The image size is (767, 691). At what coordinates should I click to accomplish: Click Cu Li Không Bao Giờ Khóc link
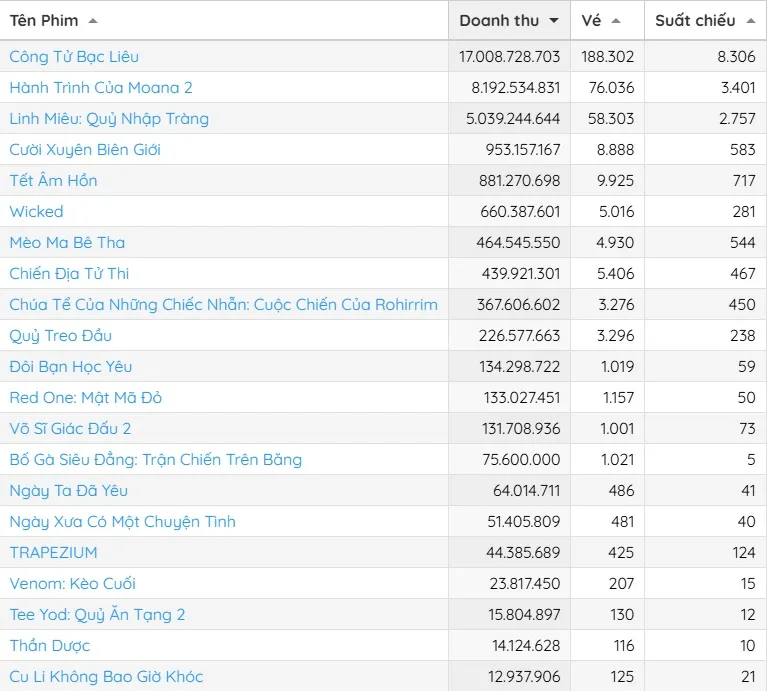click(106, 677)
